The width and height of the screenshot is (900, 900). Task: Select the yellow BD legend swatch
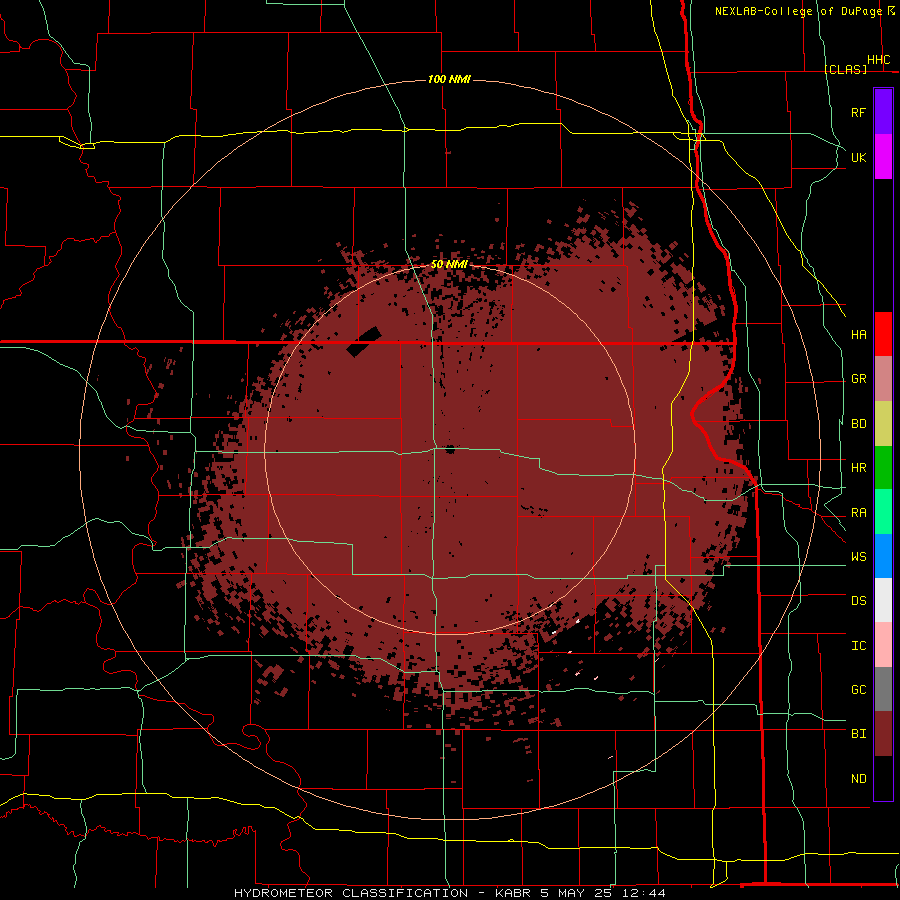pyautogui.click(x=883, y=424)
